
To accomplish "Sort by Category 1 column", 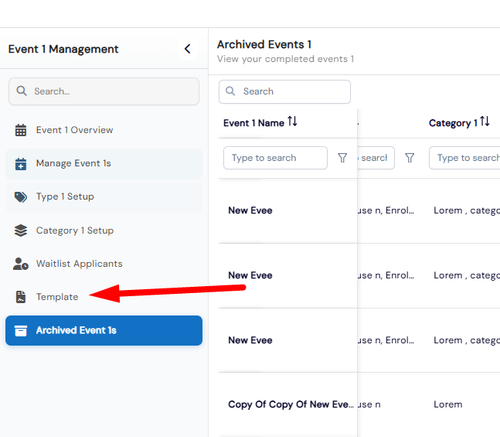I will pyautogui.click(x=485, y=121).
